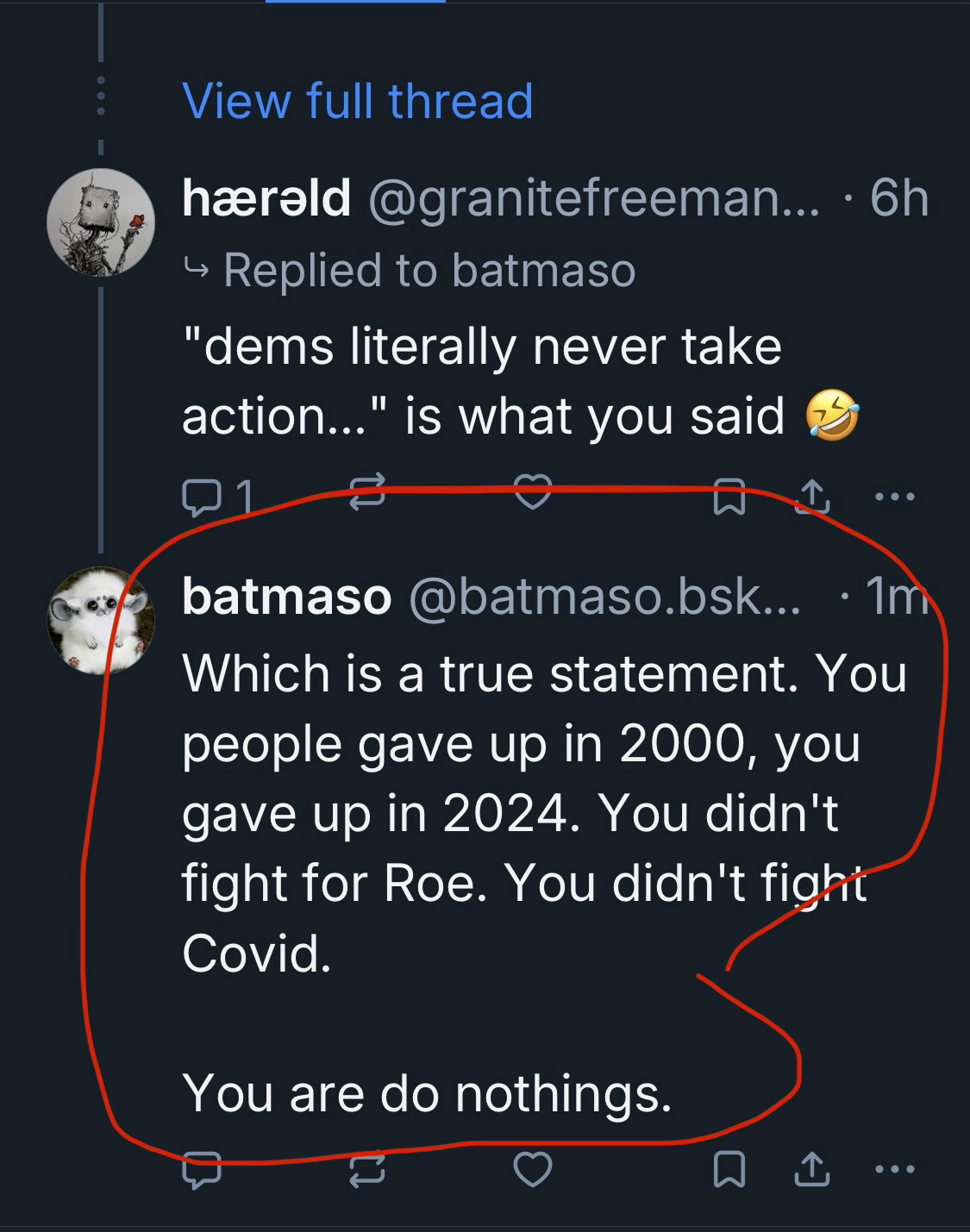Open the View full thread link

[358, 101]
